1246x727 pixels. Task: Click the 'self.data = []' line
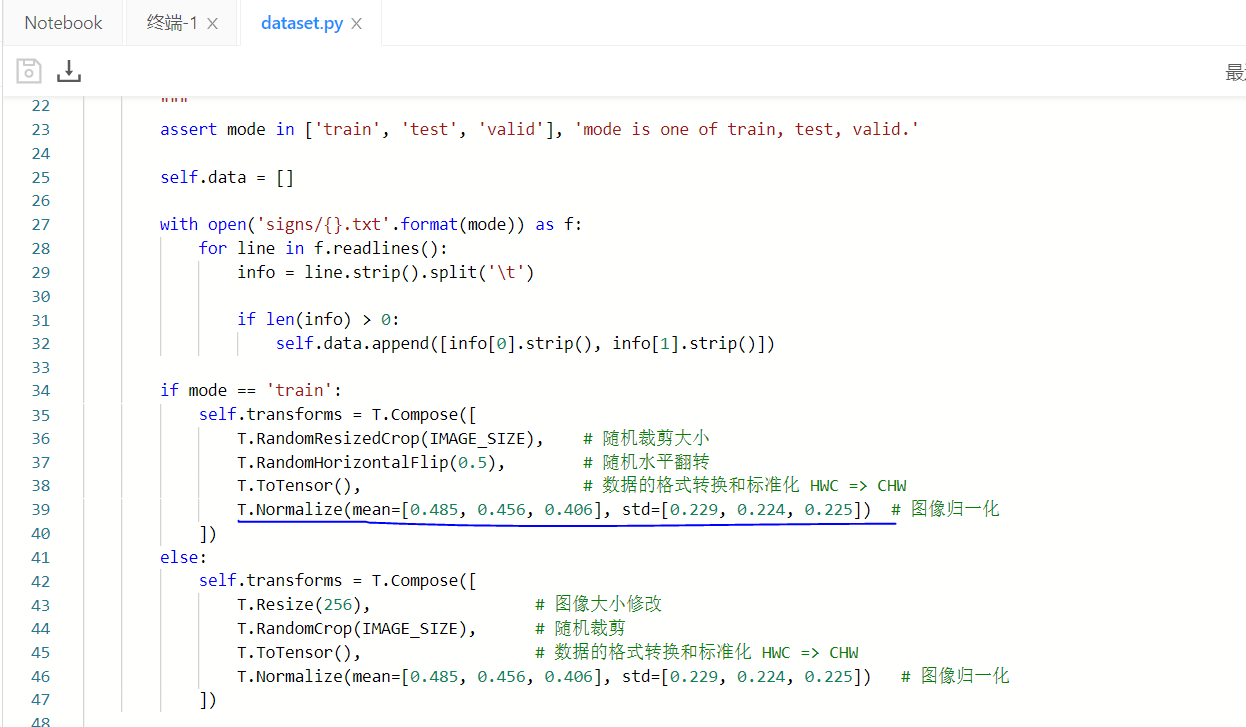point(227,177)
